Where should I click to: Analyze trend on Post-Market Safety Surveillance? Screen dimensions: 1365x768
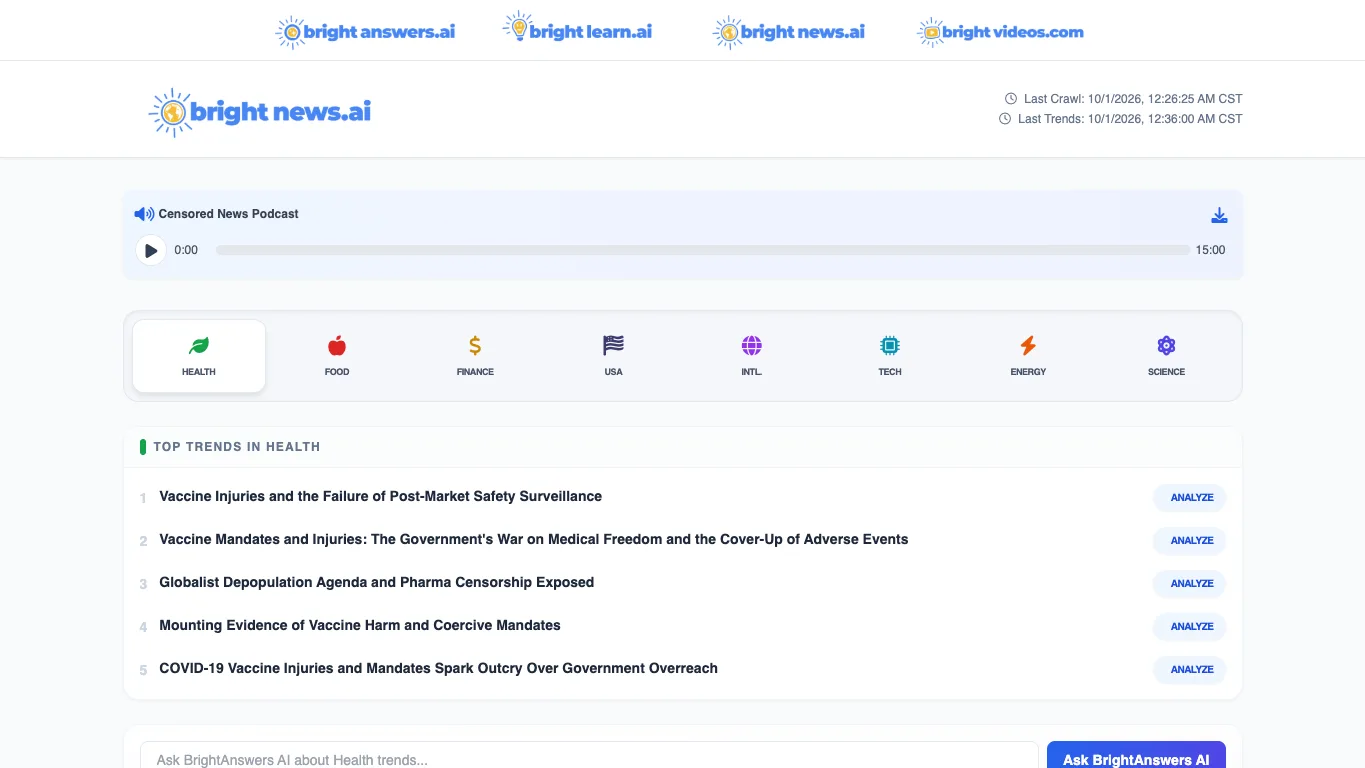1191,497
